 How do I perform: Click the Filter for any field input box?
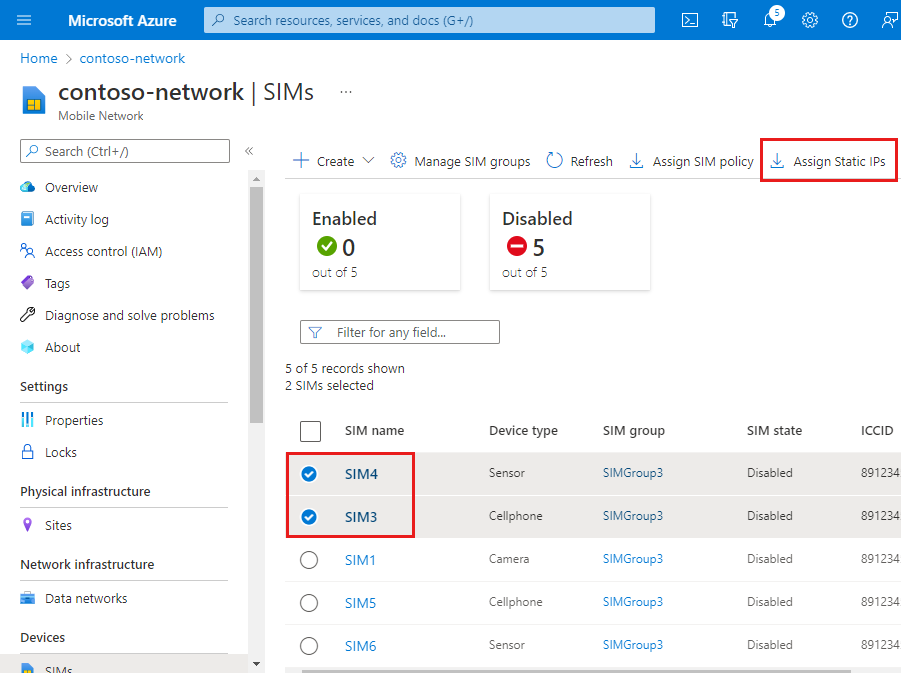[x=400, y=331]
